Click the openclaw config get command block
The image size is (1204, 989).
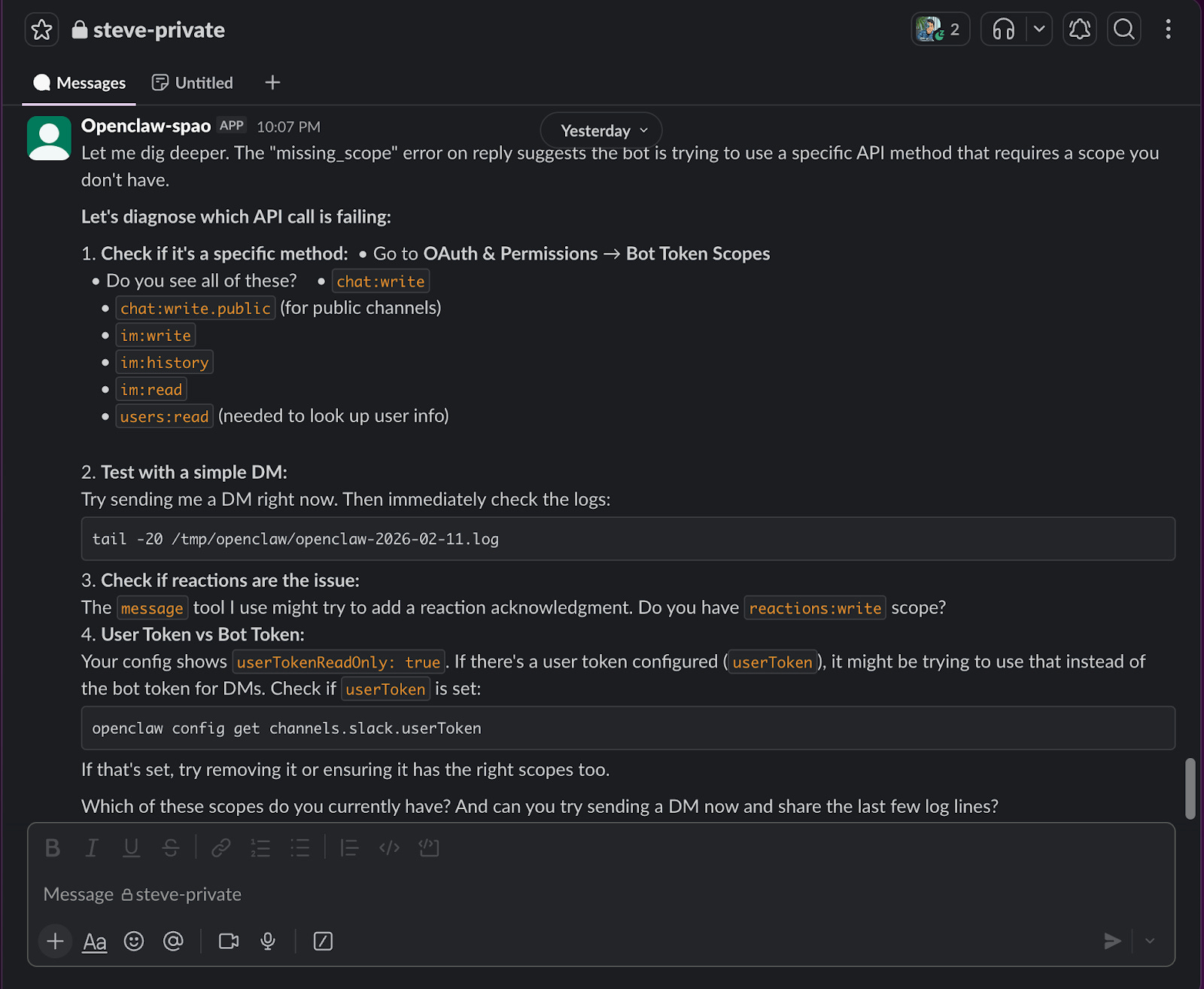(628, 728)
